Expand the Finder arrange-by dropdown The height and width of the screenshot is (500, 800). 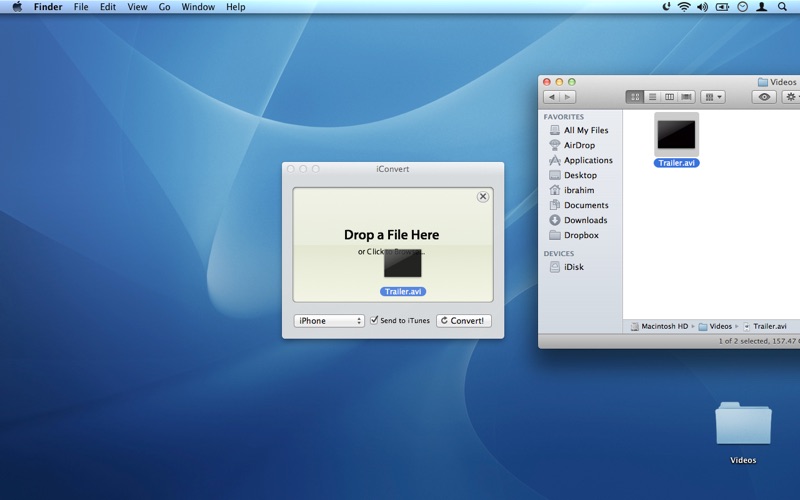coord(713,97)
